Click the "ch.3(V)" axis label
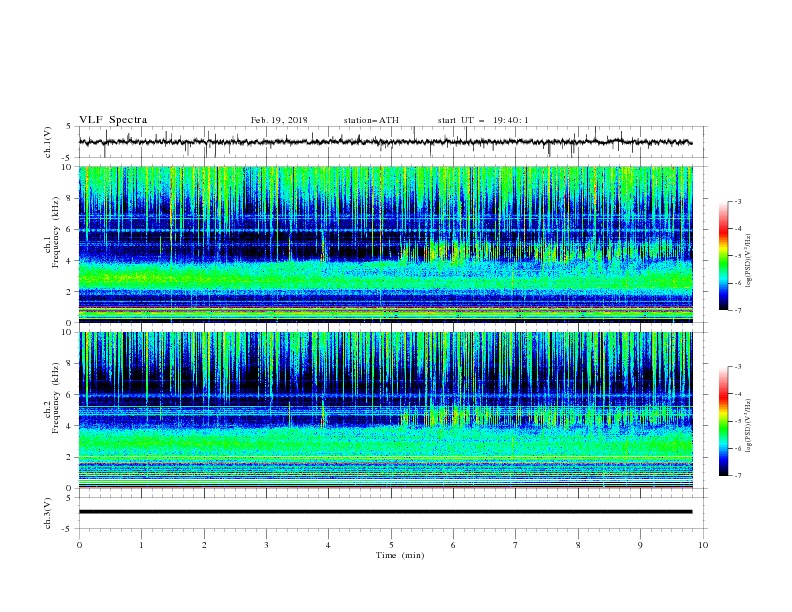792x612 pixels. (x=48, y=513)
